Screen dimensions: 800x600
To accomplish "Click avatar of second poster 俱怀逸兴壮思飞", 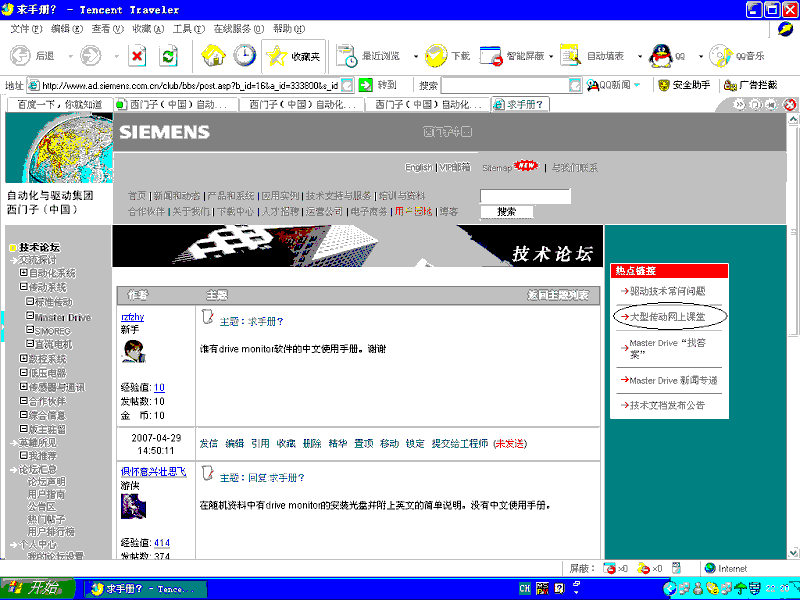I will pos(134,506).
